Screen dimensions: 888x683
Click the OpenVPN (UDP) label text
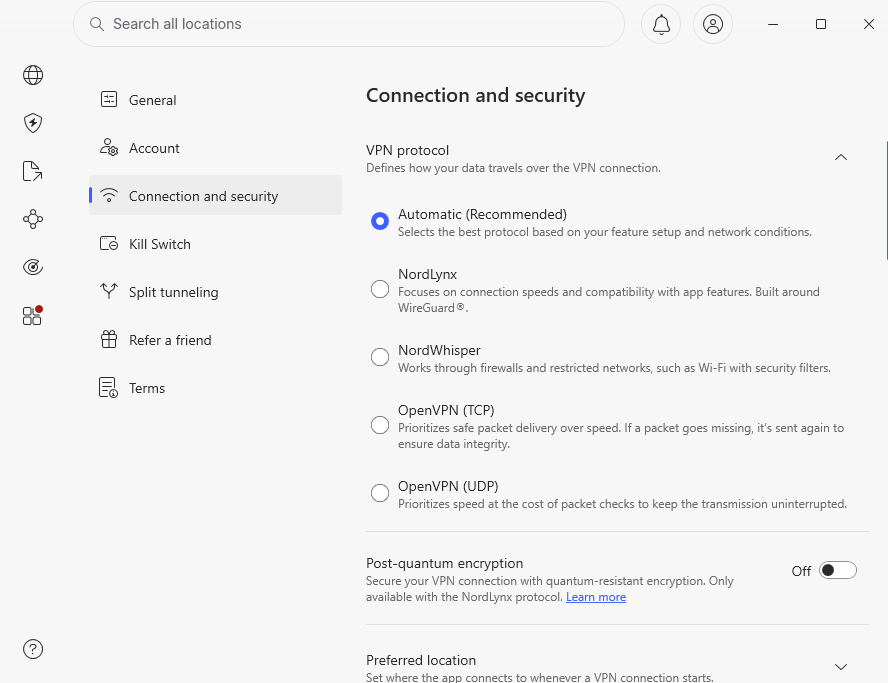[x=449, y=486]
